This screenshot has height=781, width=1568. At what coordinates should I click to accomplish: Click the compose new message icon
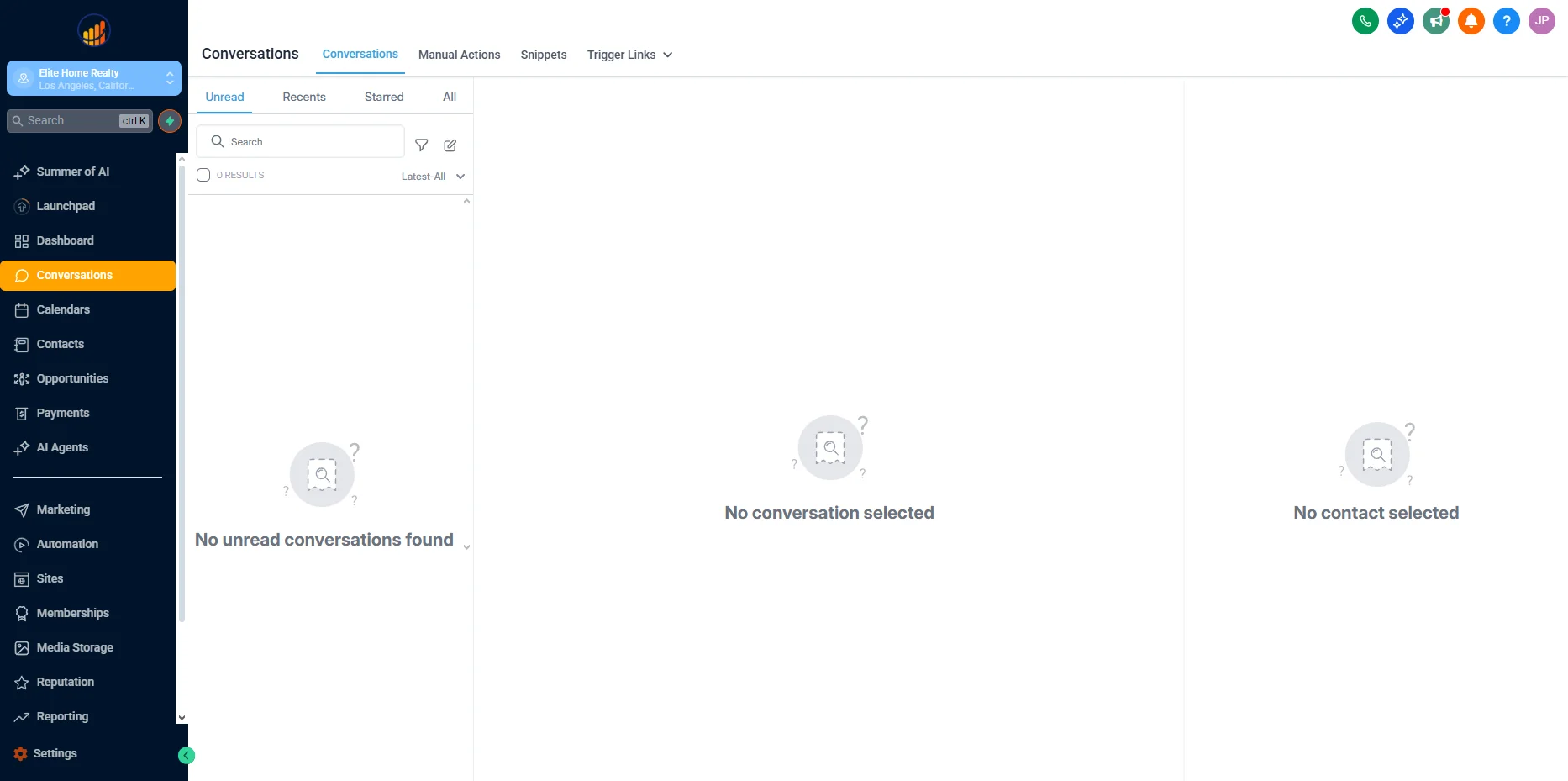[450, 145]
